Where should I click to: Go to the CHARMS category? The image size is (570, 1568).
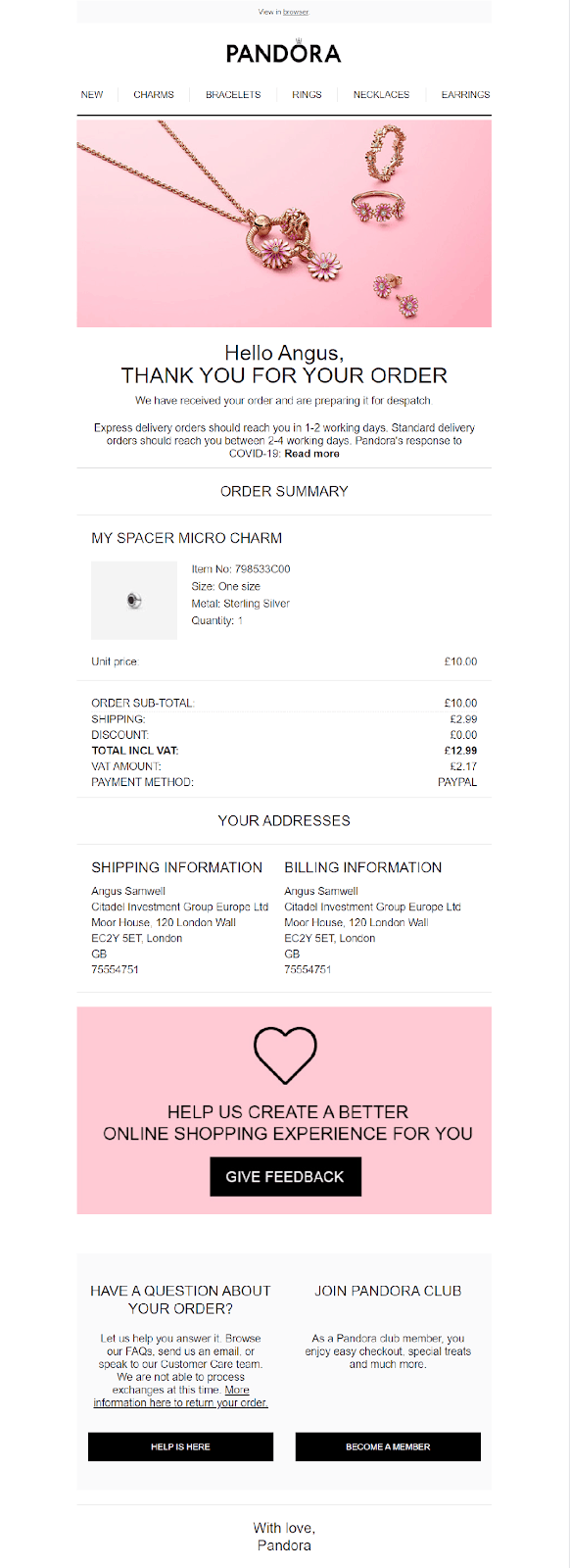(154, 95)
